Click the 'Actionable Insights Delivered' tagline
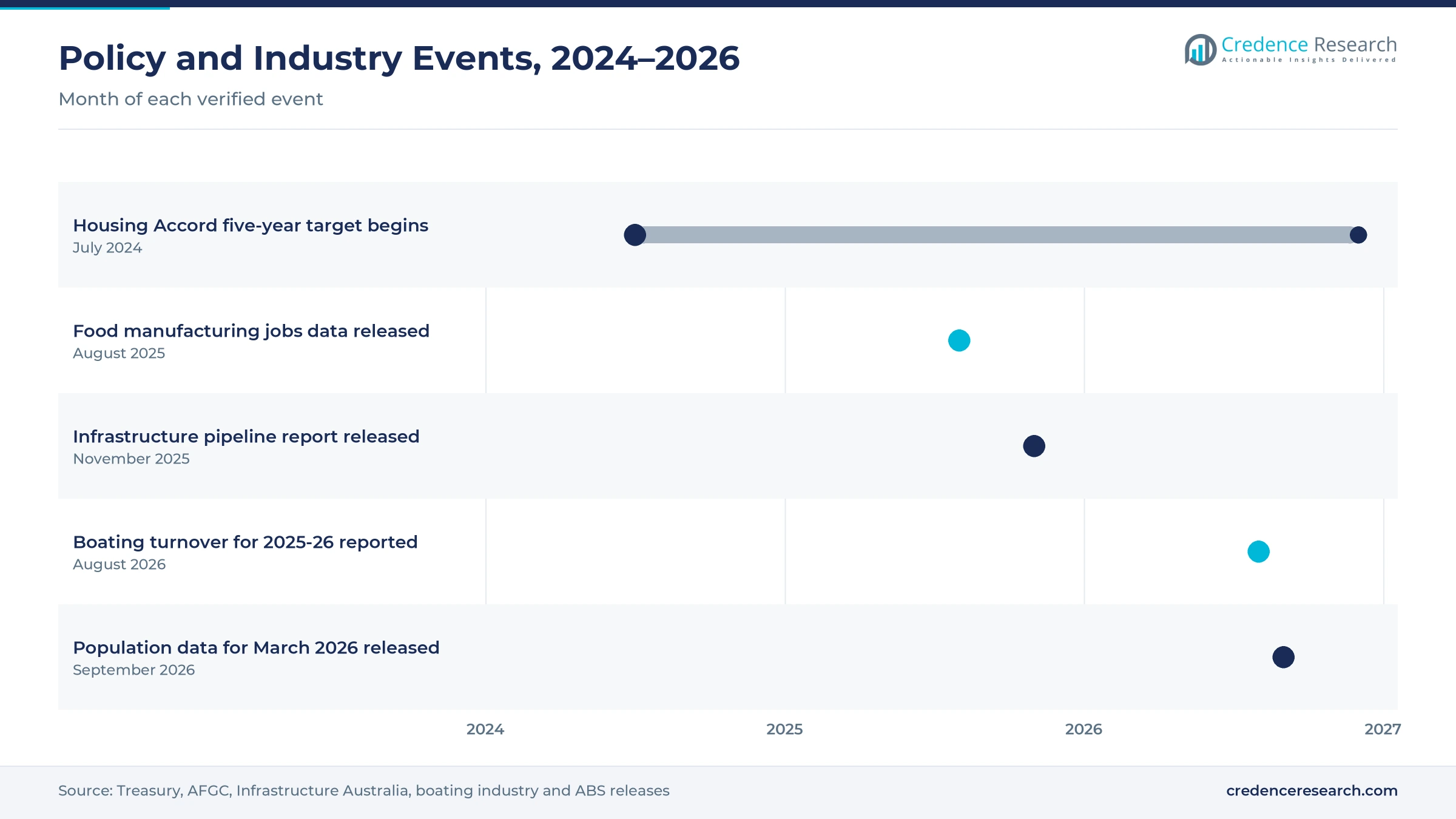The width and height of the screenshot is (1456, 819). 1309,60
